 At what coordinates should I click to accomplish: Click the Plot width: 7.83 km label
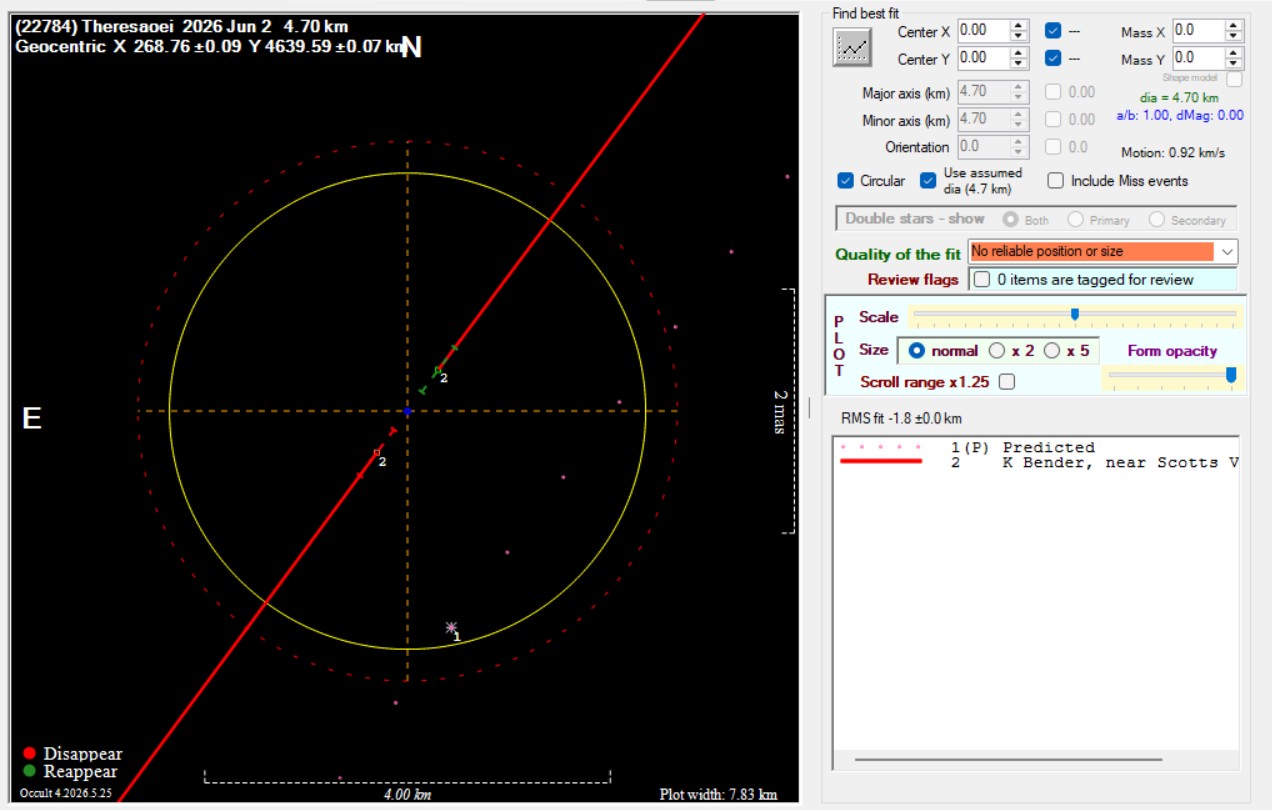pos(718,795)
